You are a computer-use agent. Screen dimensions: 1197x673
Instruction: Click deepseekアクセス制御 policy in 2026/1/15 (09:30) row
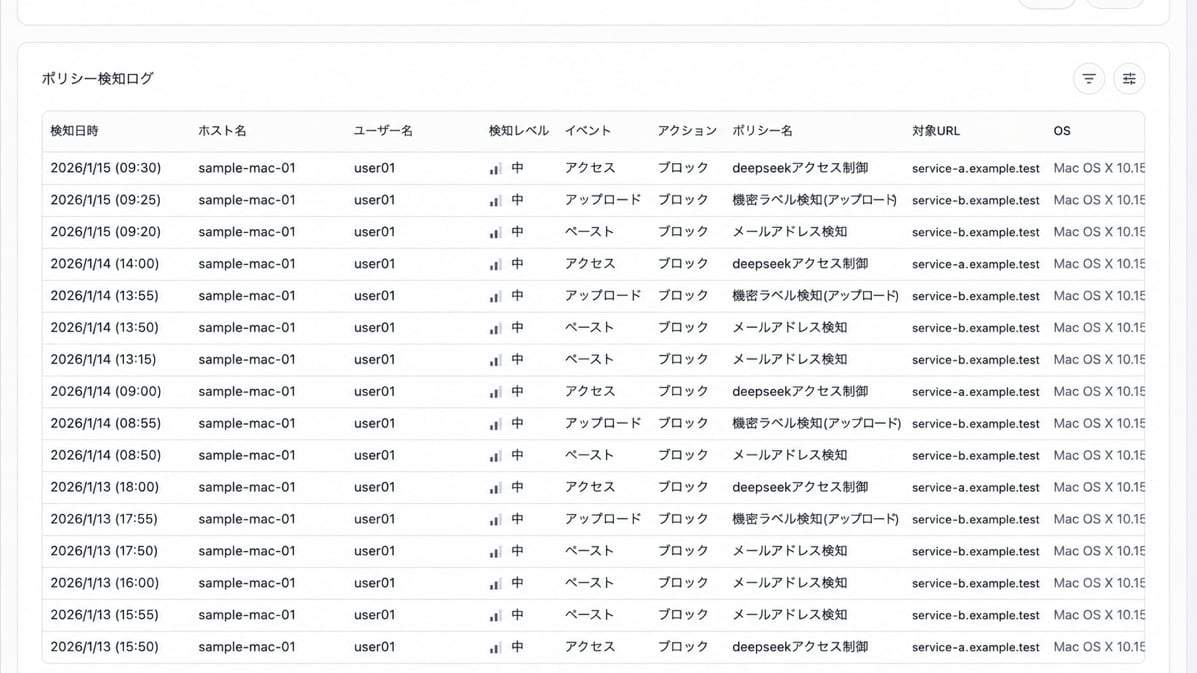pyautogui.click(x=800, y=168)
